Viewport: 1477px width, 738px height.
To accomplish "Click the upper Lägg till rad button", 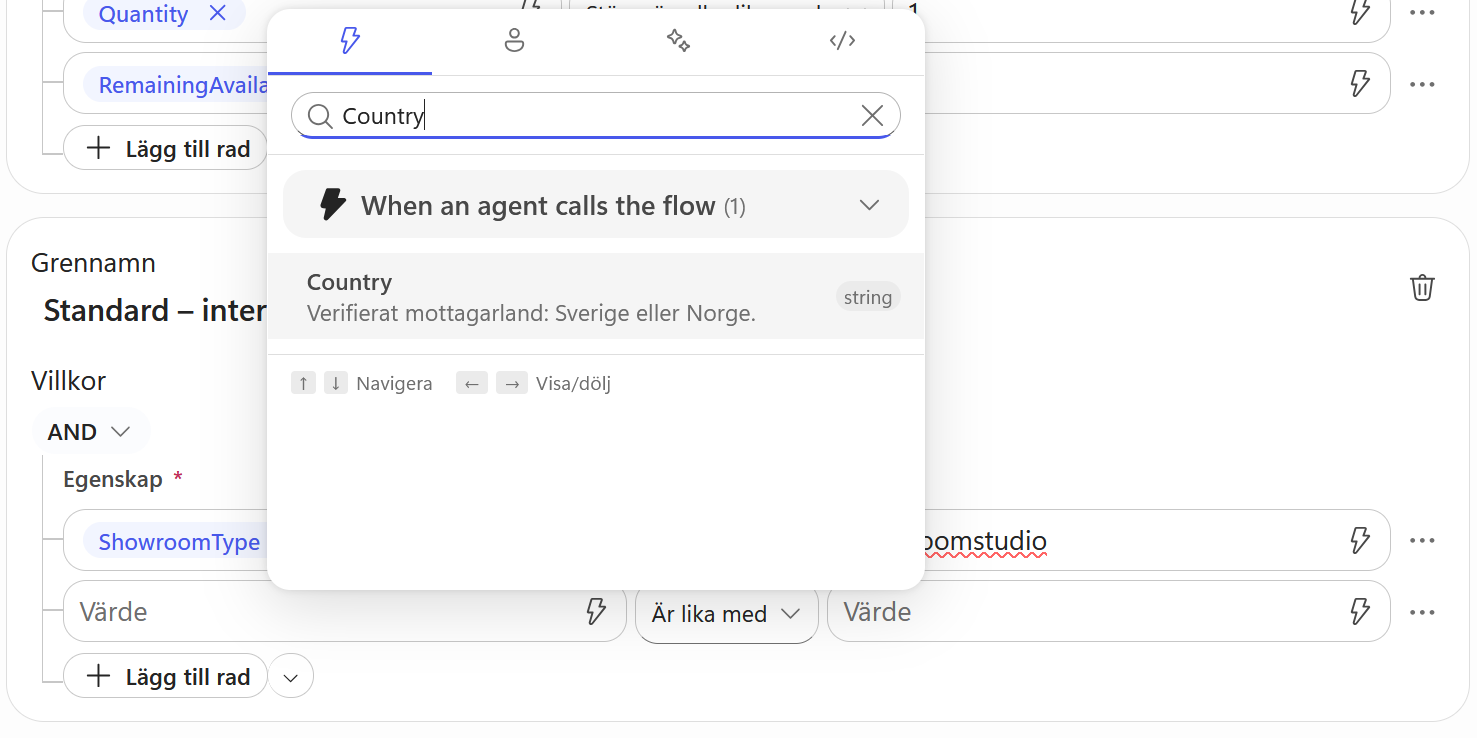I will [x=166, y=148].
